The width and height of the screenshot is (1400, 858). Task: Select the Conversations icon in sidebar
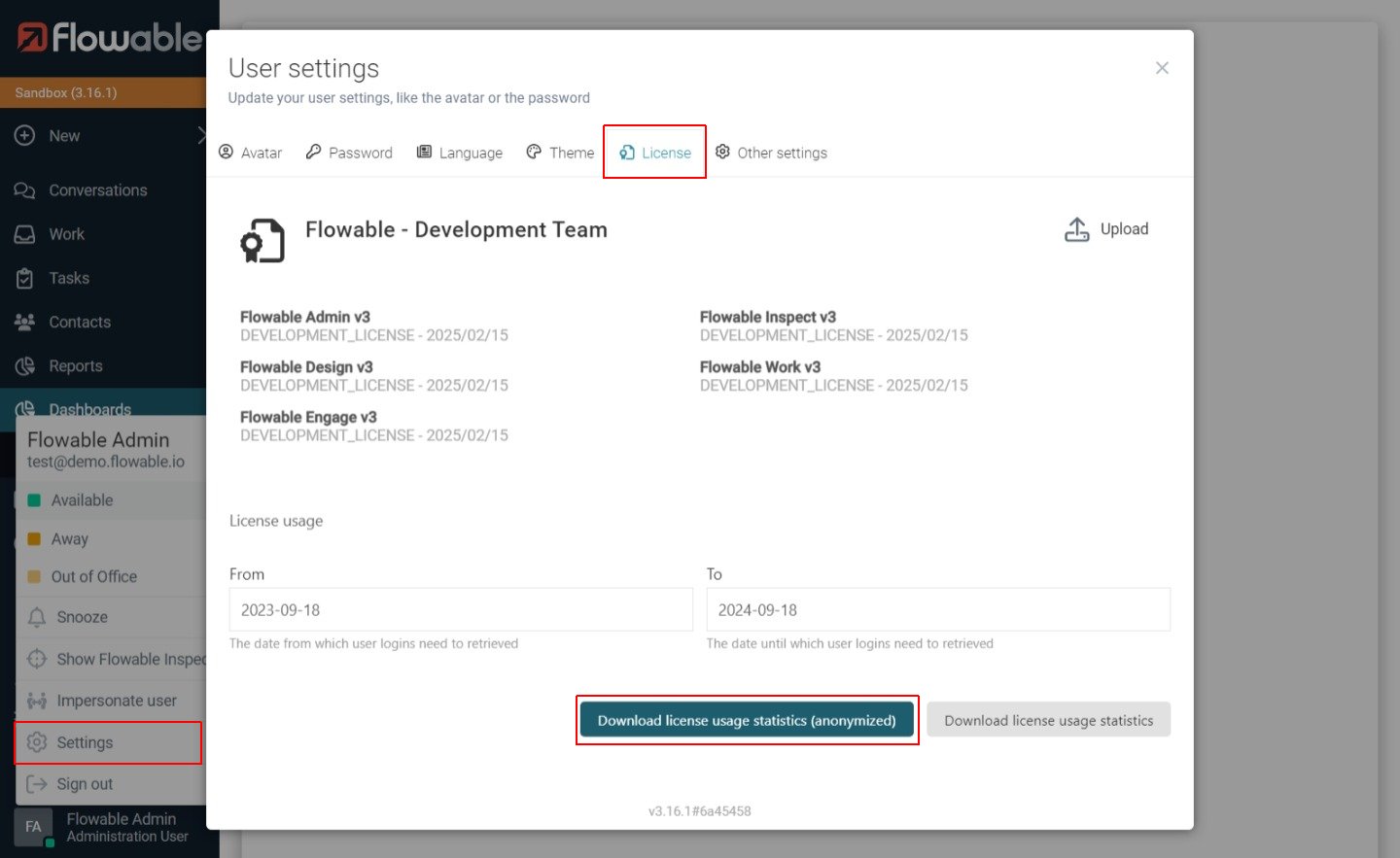[x=24, y=189]
